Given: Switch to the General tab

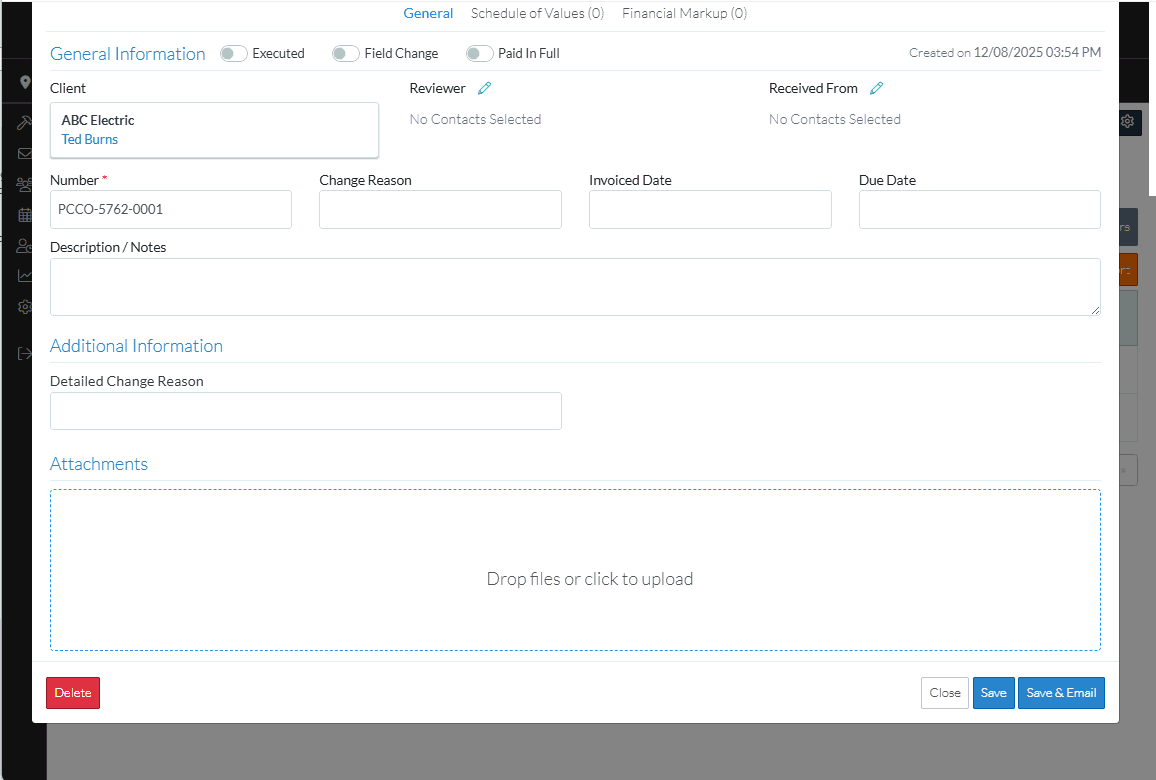Looking at the screenshot, I should click(x=428, y=13).
